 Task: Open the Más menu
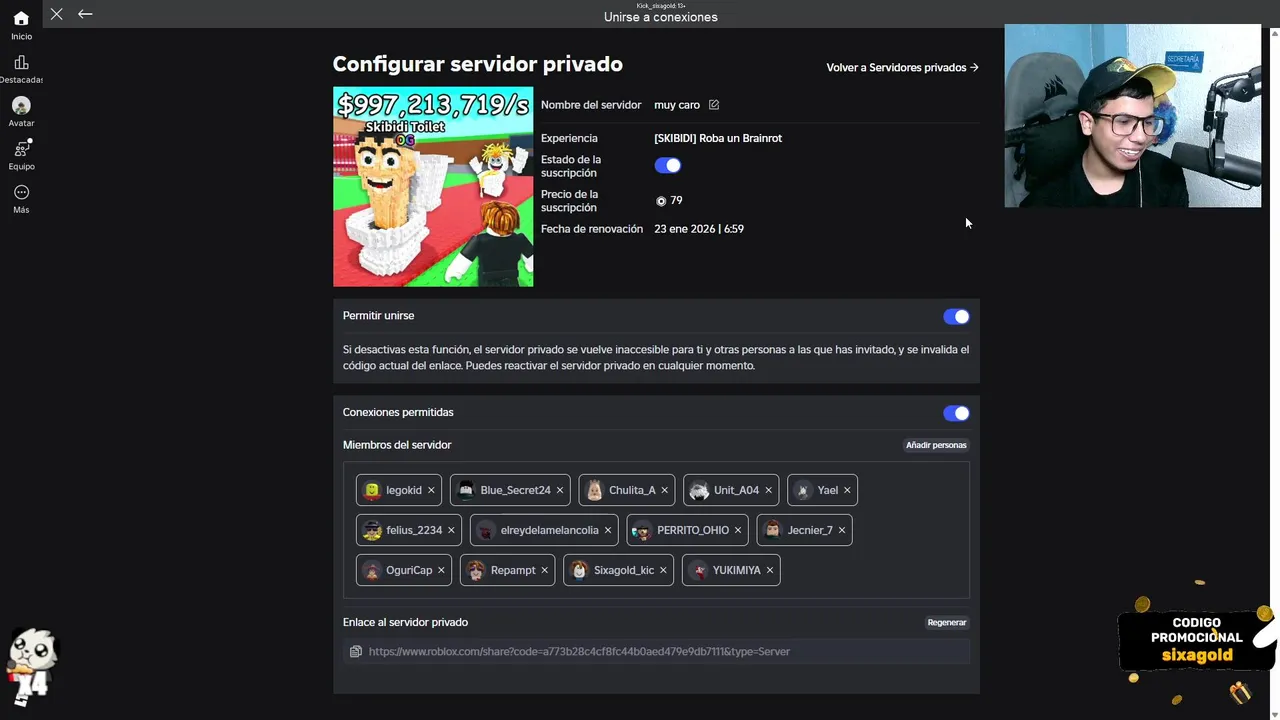pos(21,199)
